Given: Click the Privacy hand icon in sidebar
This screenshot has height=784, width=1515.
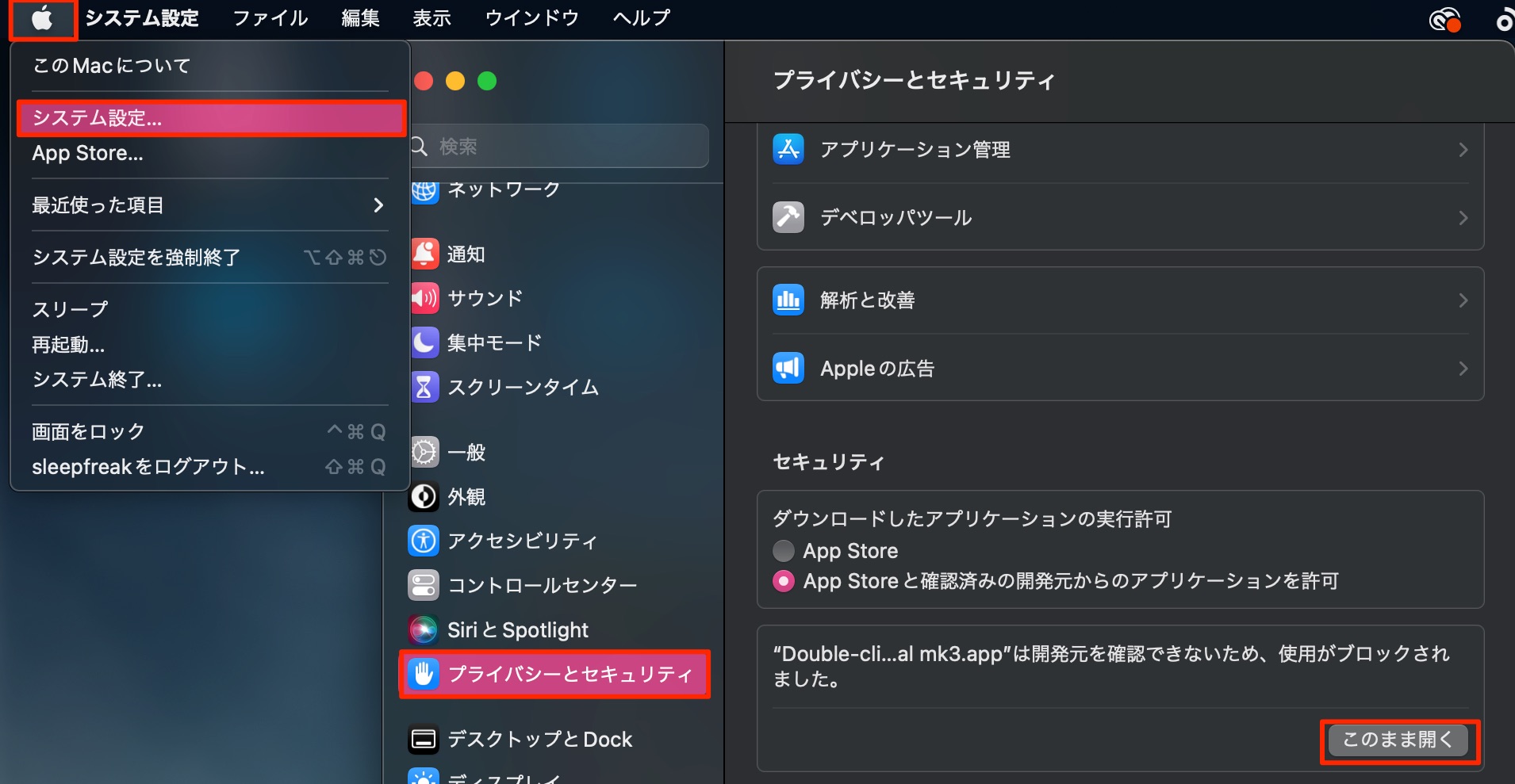Looking at the screenshot, I should pos(424,674).
